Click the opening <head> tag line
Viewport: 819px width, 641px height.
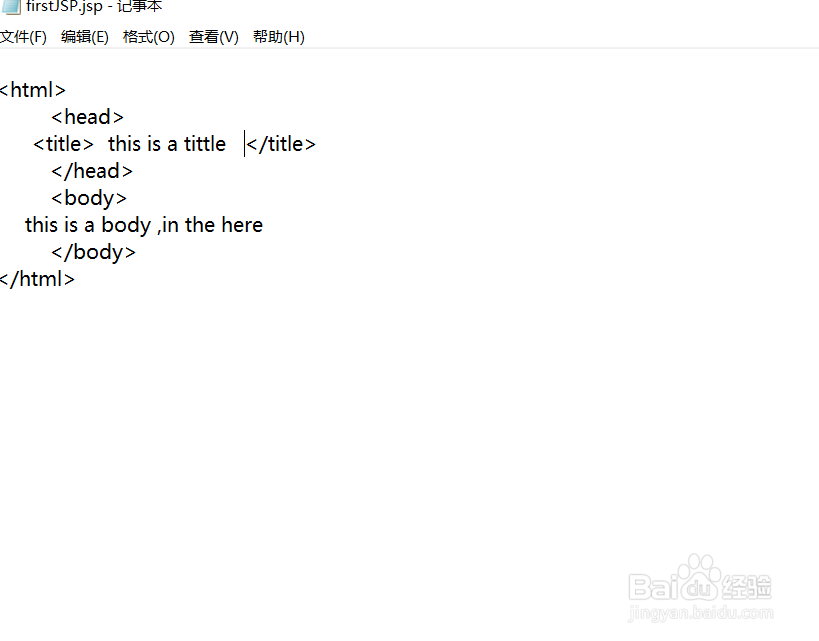point(88,117)
